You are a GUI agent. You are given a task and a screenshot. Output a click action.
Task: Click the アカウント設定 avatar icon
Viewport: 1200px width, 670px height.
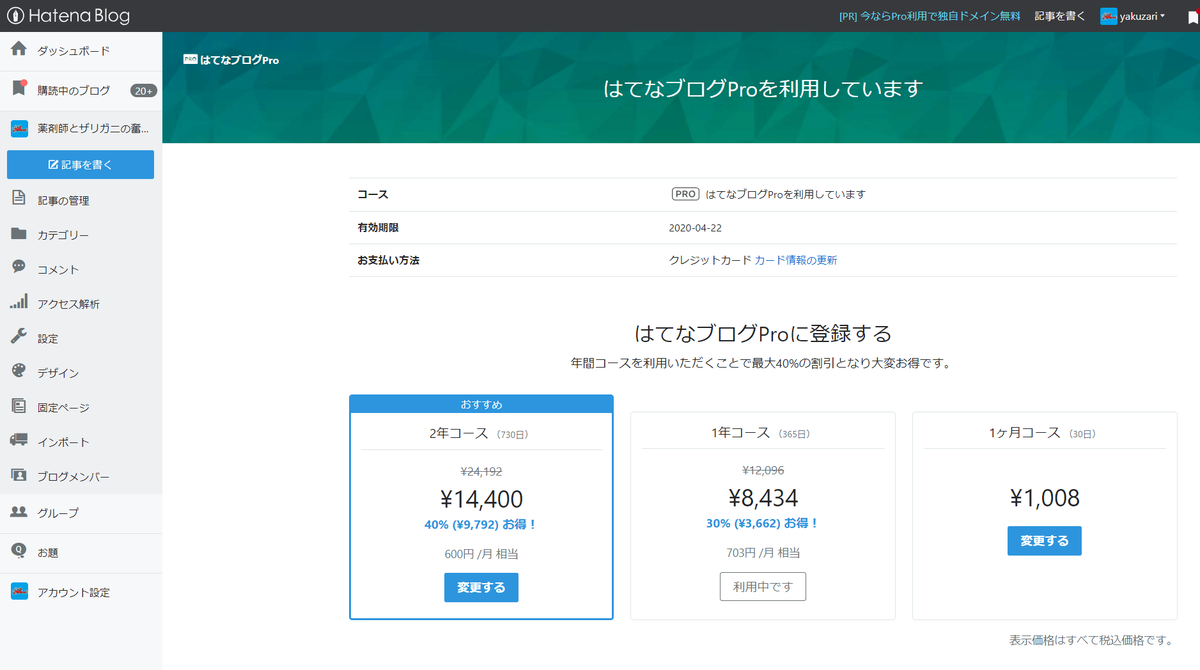point(18,591)
